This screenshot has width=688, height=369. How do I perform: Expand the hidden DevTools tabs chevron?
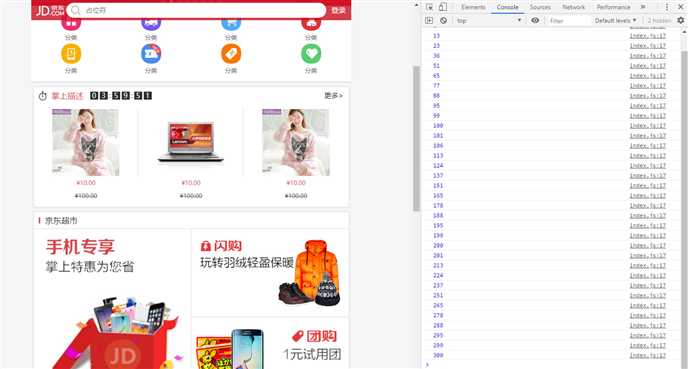pos(643,7)
